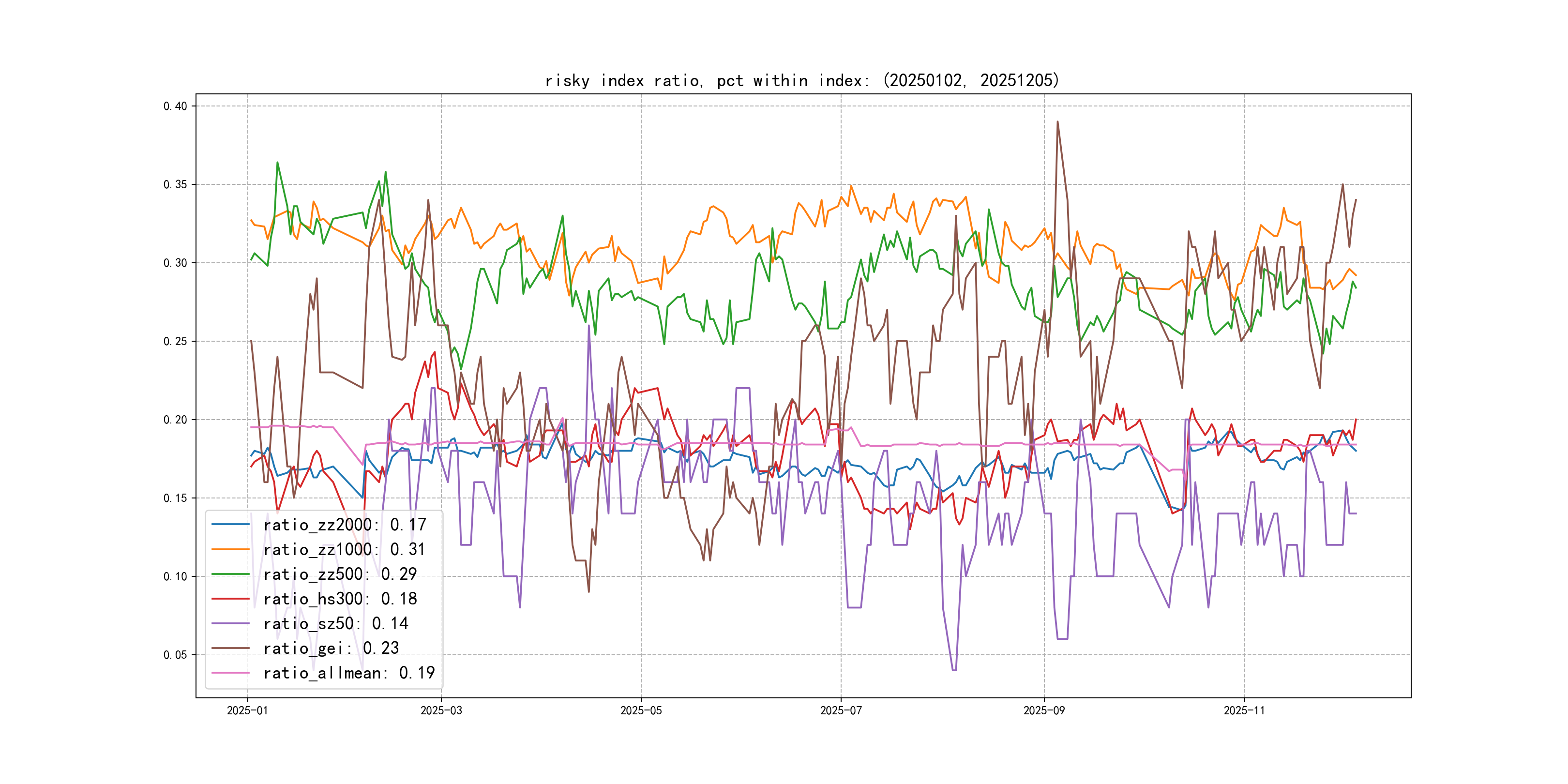Click the 2025-01 x-axis tick label
The image size is (1568, 784).
pyautogui.click(x=247, y=710)
